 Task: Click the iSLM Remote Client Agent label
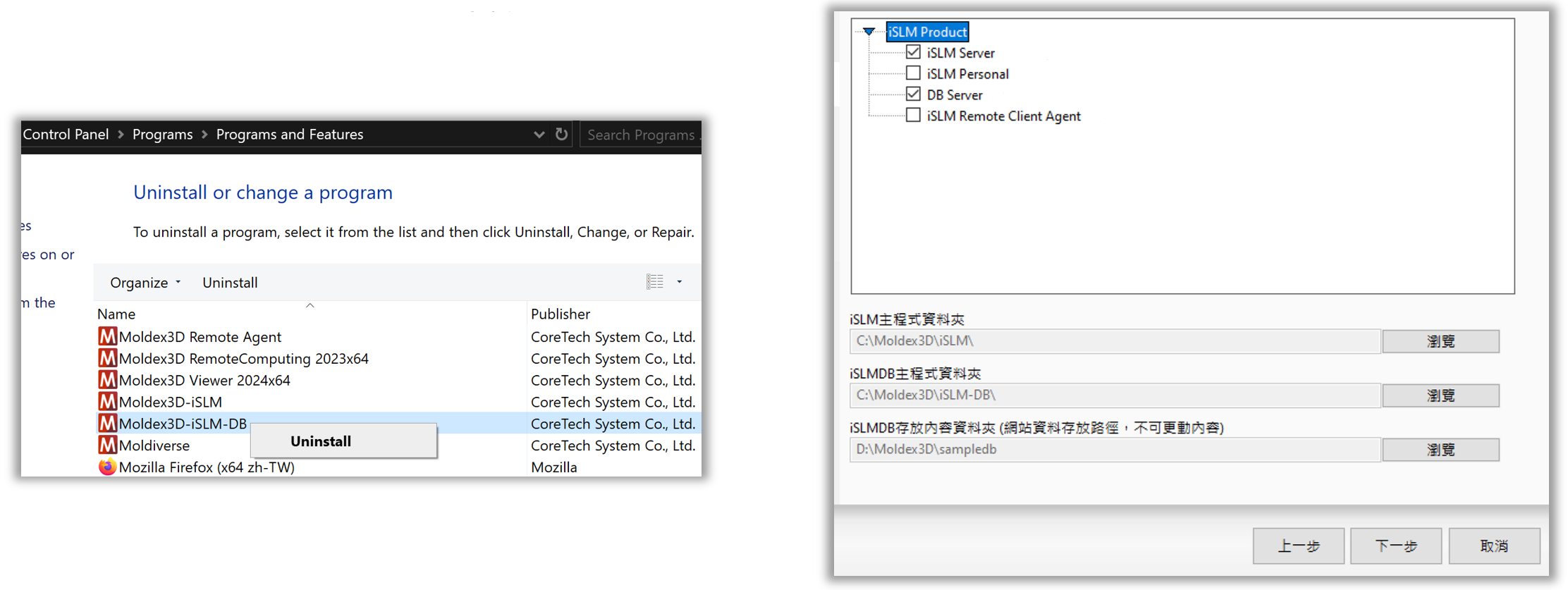(x=1003, y=116)
